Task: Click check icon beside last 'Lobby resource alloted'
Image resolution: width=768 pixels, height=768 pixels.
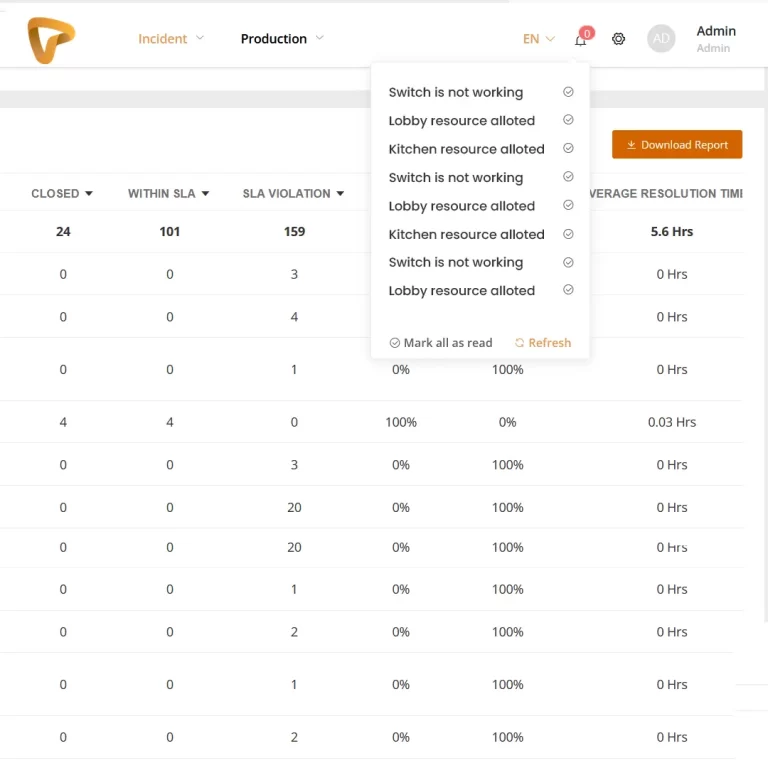Action: (568, 290)
